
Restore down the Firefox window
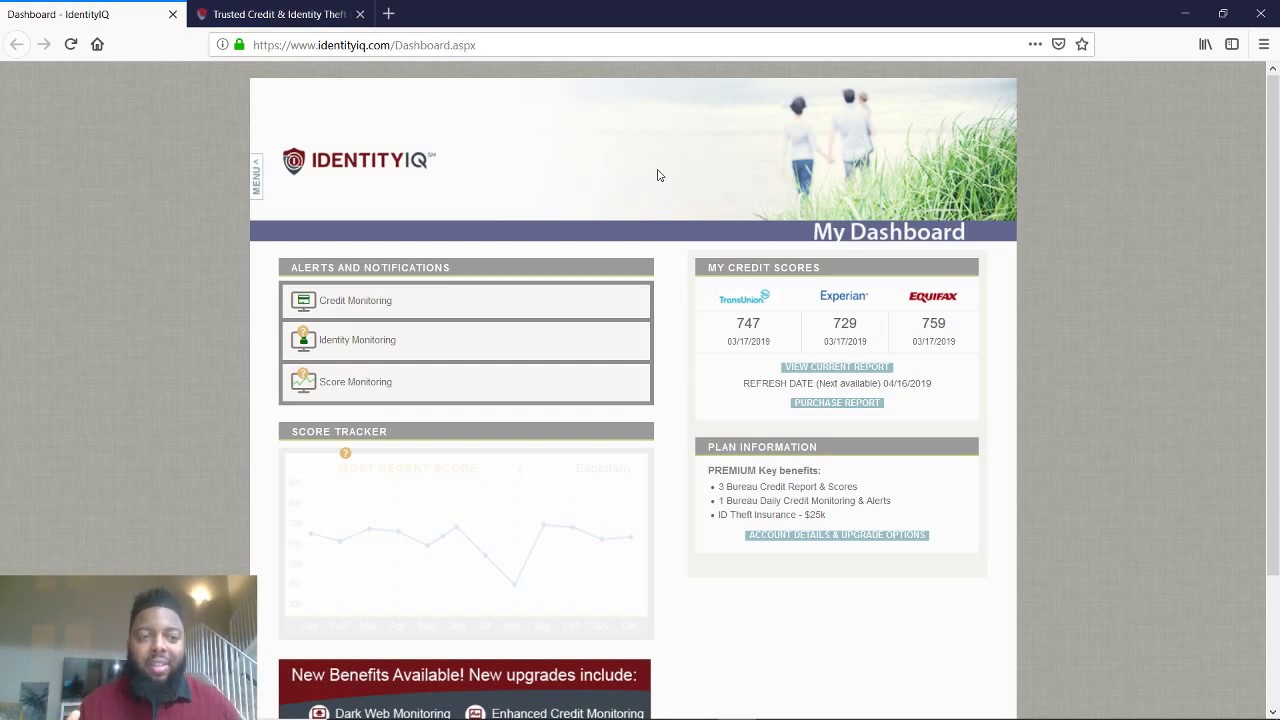click(1222, 14)
